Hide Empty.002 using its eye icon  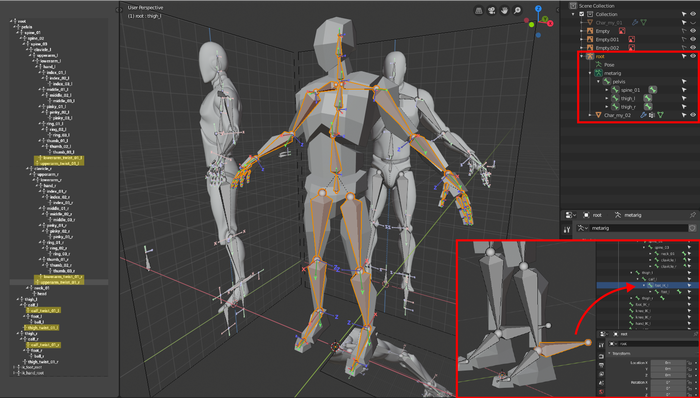(693, 48)
